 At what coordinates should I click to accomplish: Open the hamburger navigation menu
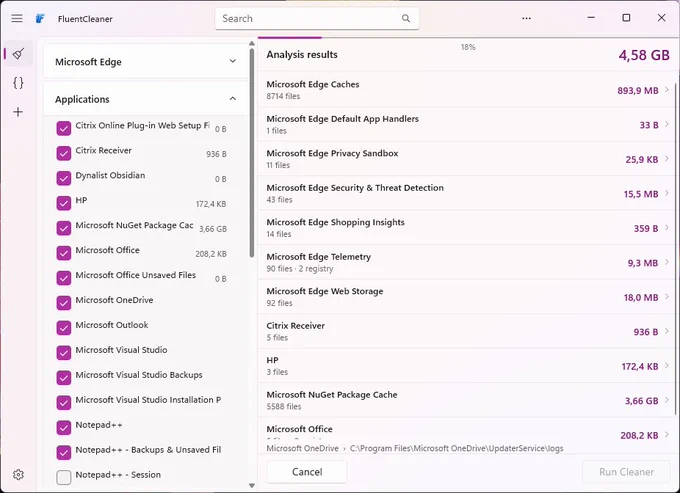pyautogui.click(x=17, y=18)
